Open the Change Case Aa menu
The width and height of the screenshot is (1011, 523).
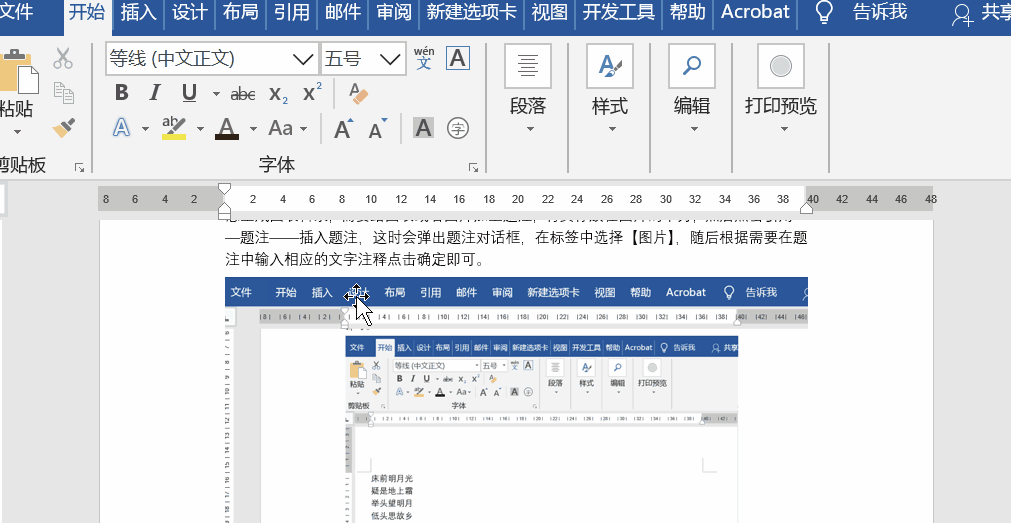[x=287, y=128]
